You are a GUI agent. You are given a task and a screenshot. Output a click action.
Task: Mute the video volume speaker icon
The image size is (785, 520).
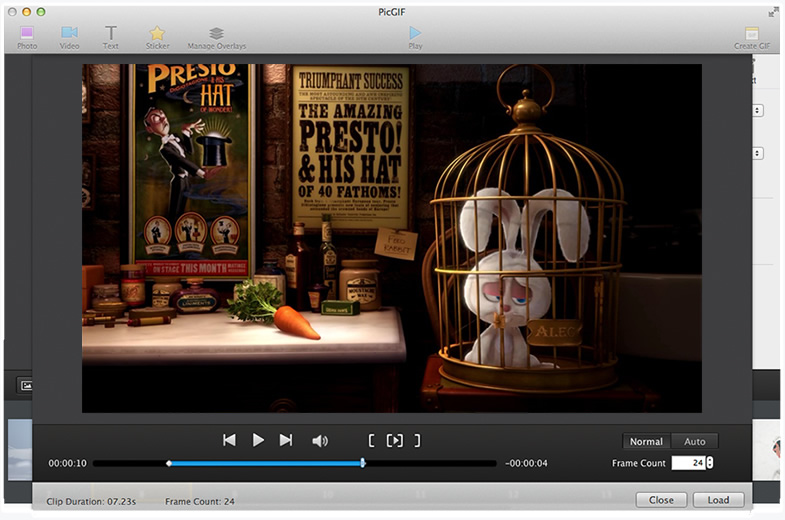(x=320, y=440)
